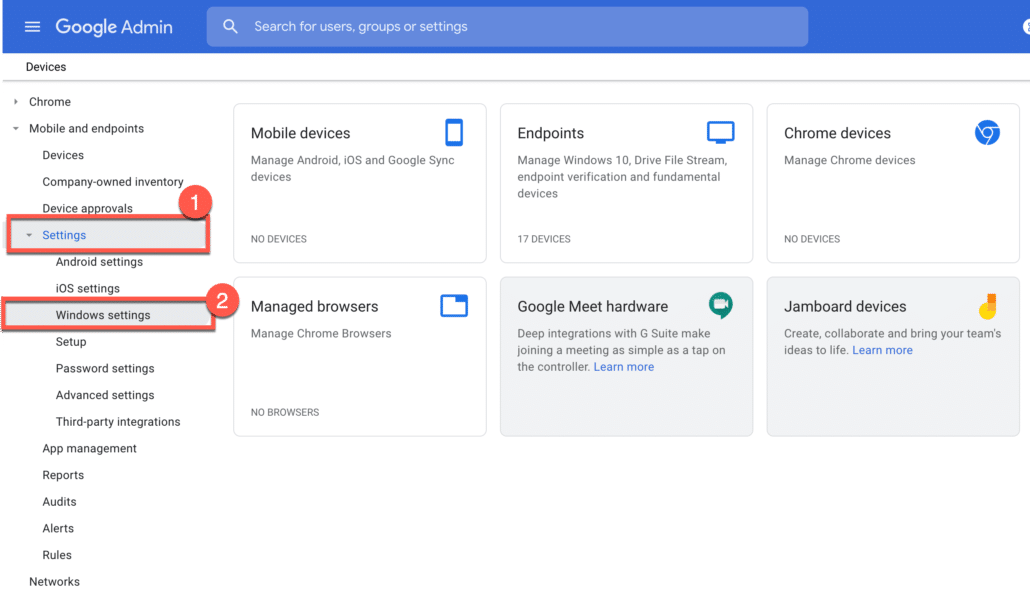
Task: Open Advanced settings
Action: 105,395
